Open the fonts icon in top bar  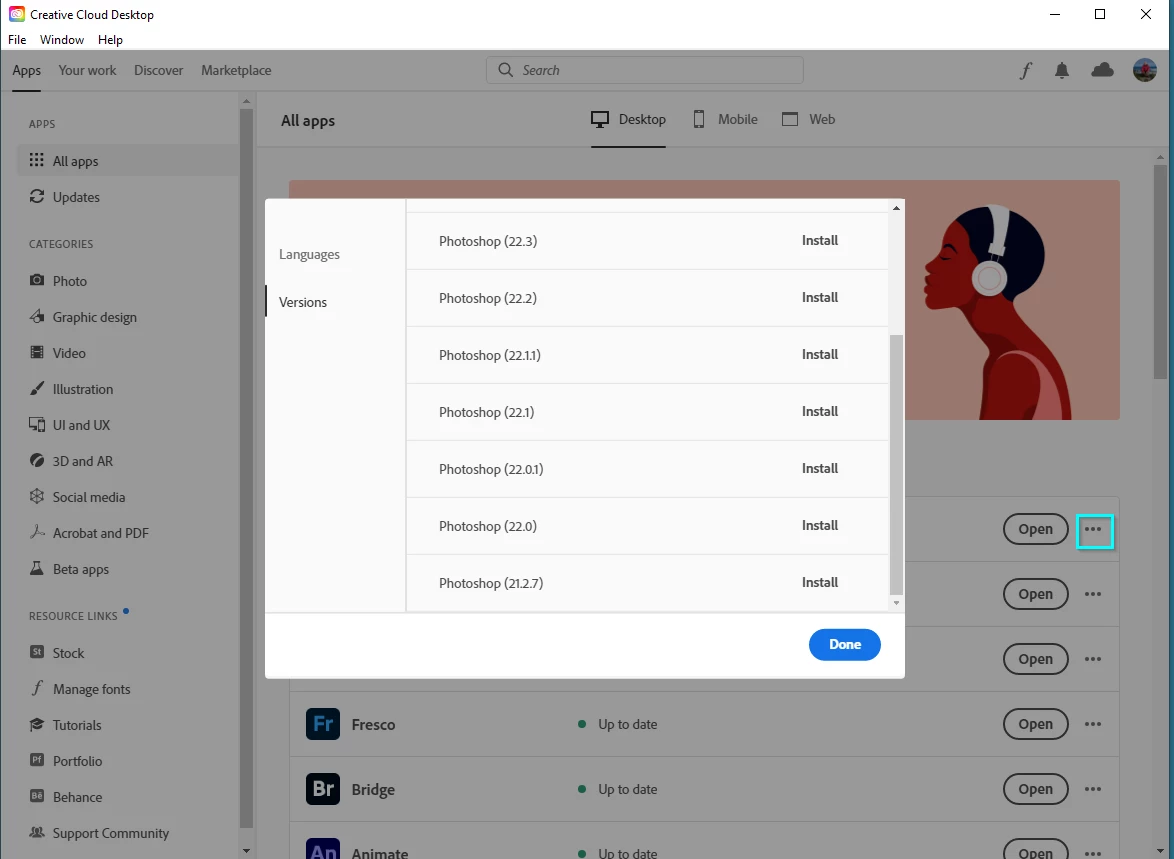point(1026,70)
